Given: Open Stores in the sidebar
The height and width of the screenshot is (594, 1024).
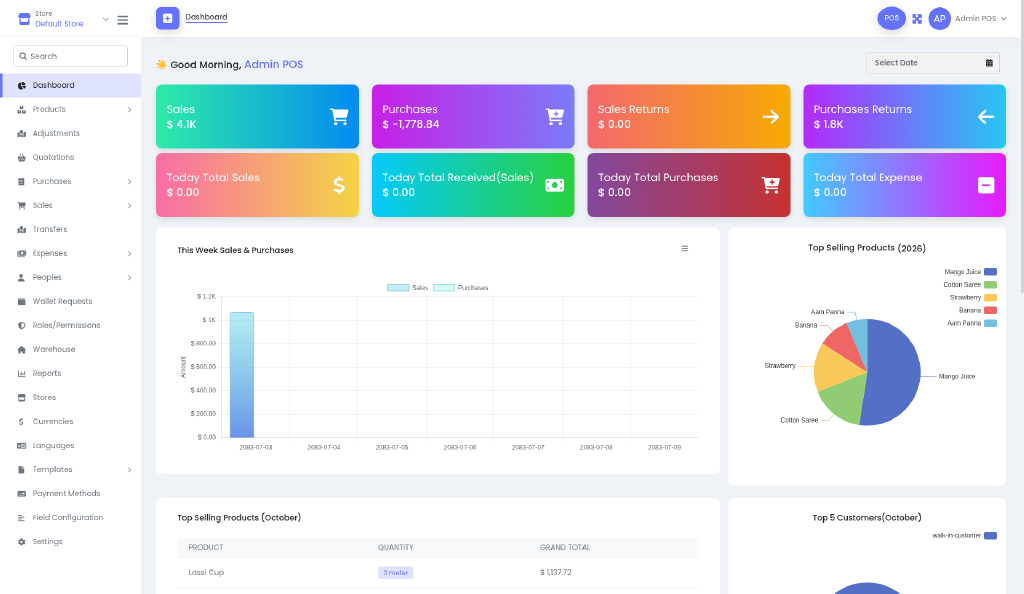Looking at the screenshot, I should pos(71,398).
